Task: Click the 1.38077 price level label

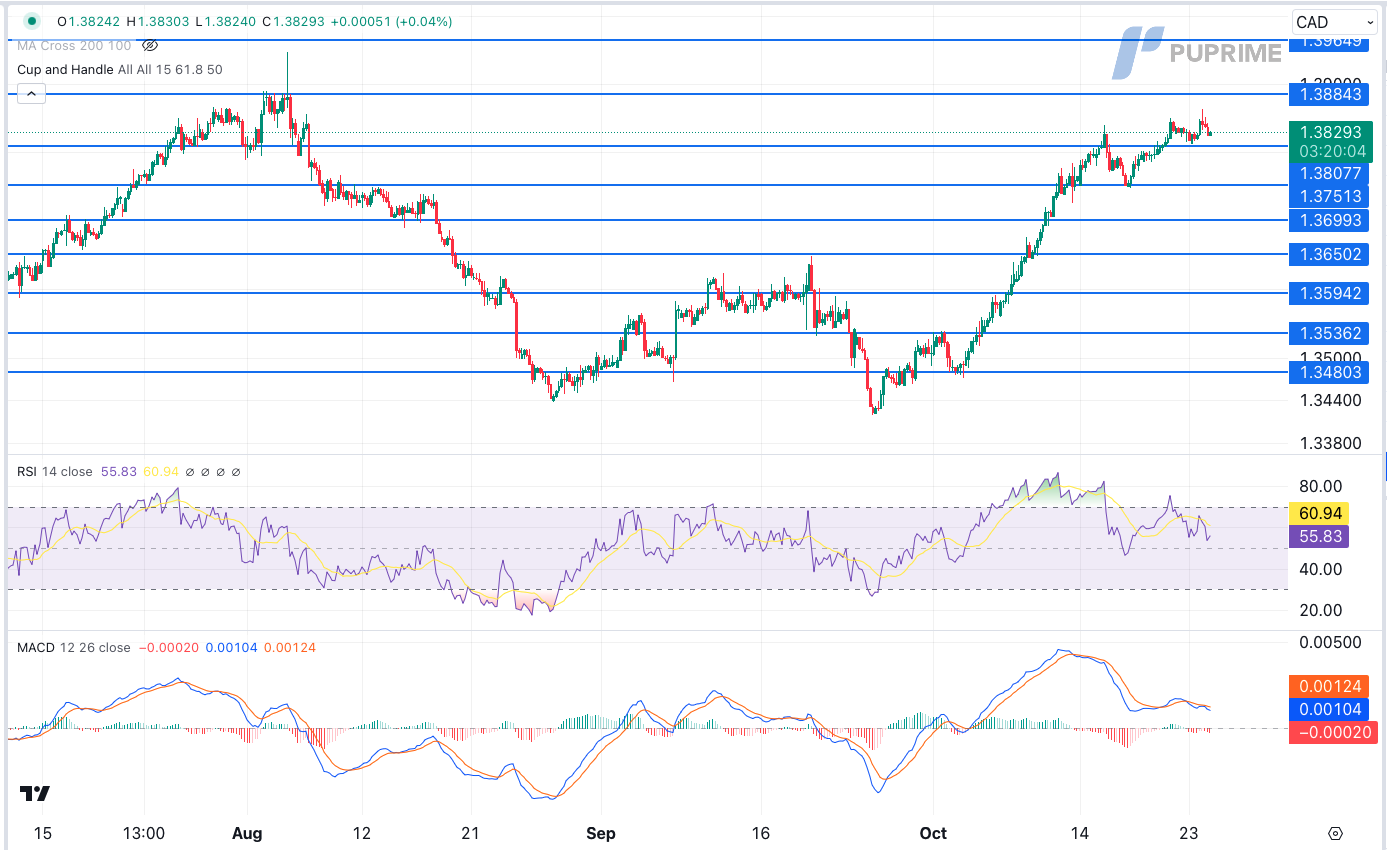Action: 1328,173
